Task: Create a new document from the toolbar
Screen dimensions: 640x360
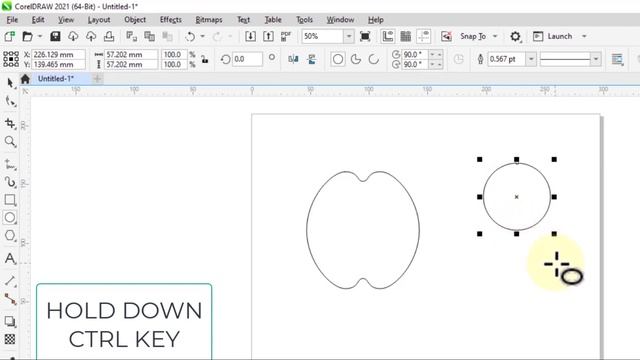Action: pos(9,36)
